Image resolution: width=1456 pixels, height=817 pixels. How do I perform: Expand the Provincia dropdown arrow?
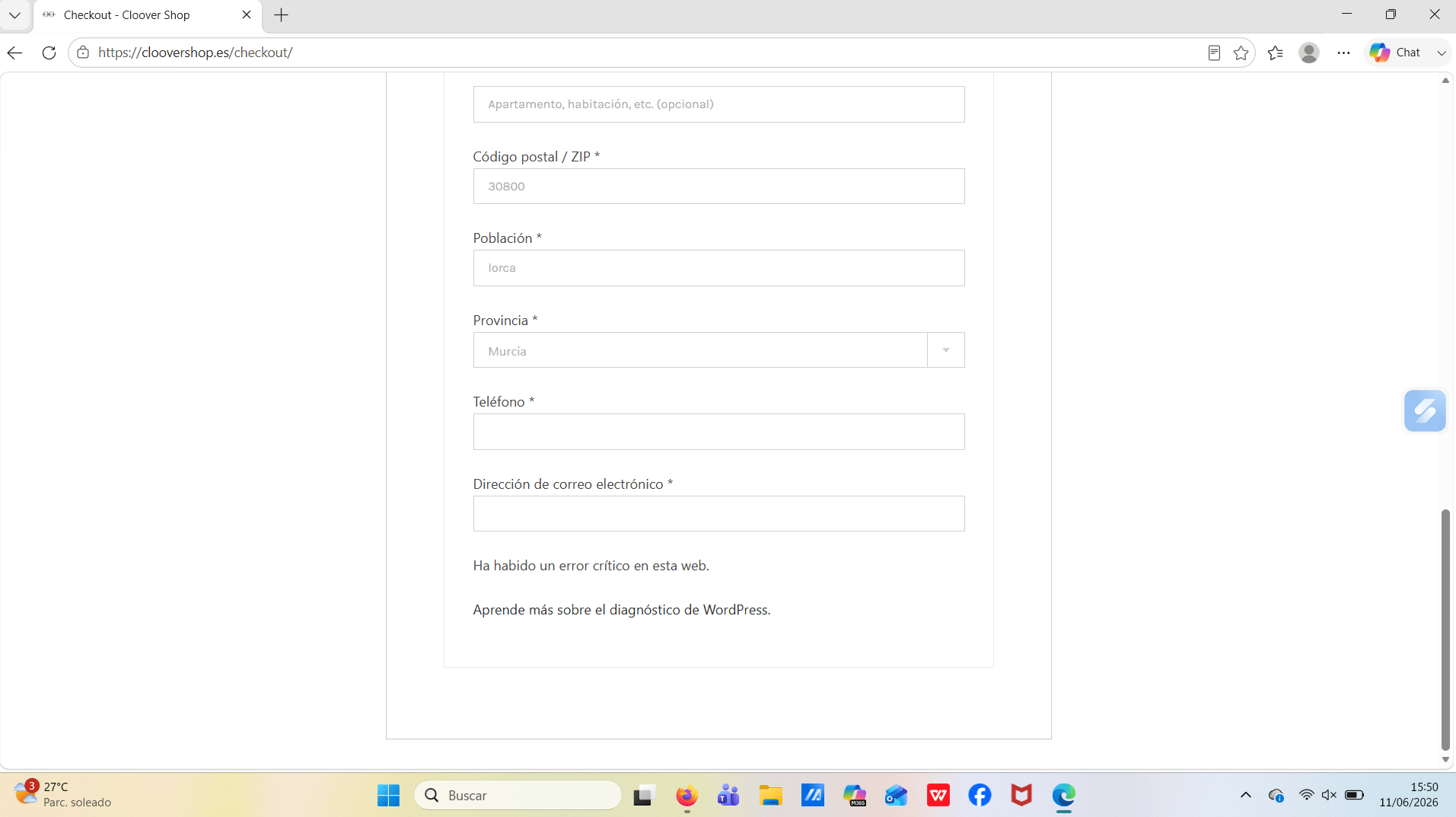click(945, 350)
